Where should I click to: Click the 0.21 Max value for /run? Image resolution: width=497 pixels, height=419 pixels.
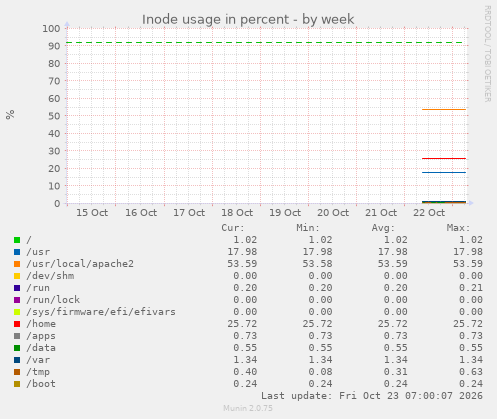[x=471, y=288]
